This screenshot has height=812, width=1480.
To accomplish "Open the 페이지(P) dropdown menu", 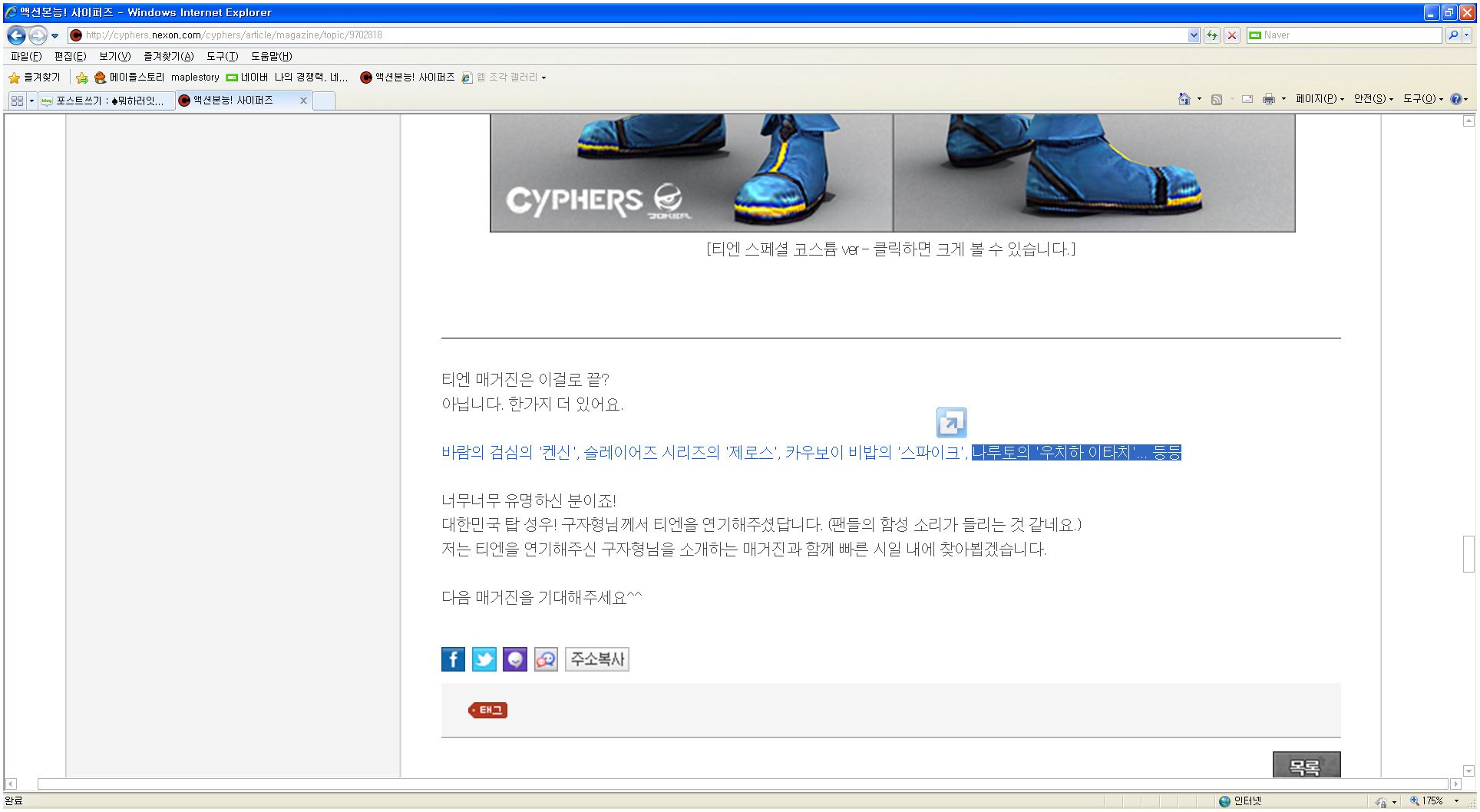I will pyautogui.click(x=1319, y=99).
